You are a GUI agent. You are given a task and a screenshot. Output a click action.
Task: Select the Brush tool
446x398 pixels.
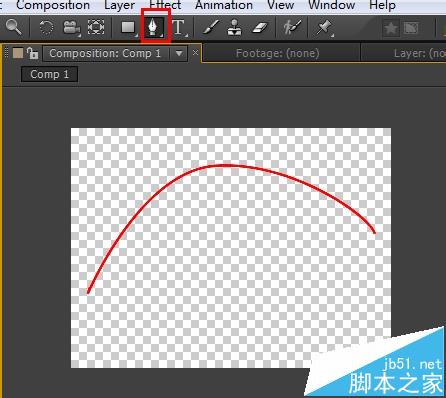point(211,27)
